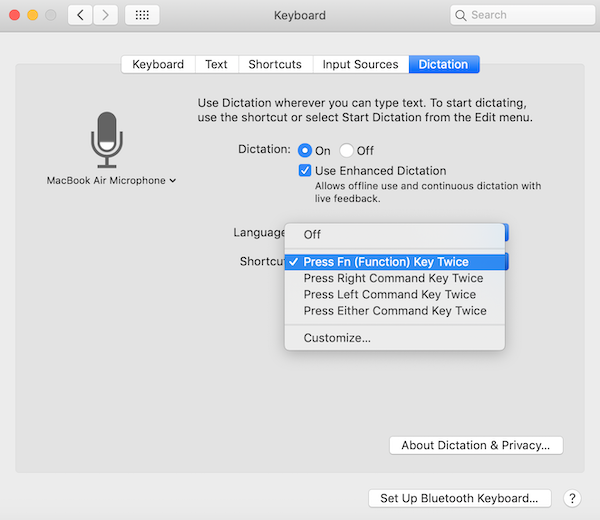Select the Dictation Off radio button

pos(346,150)
